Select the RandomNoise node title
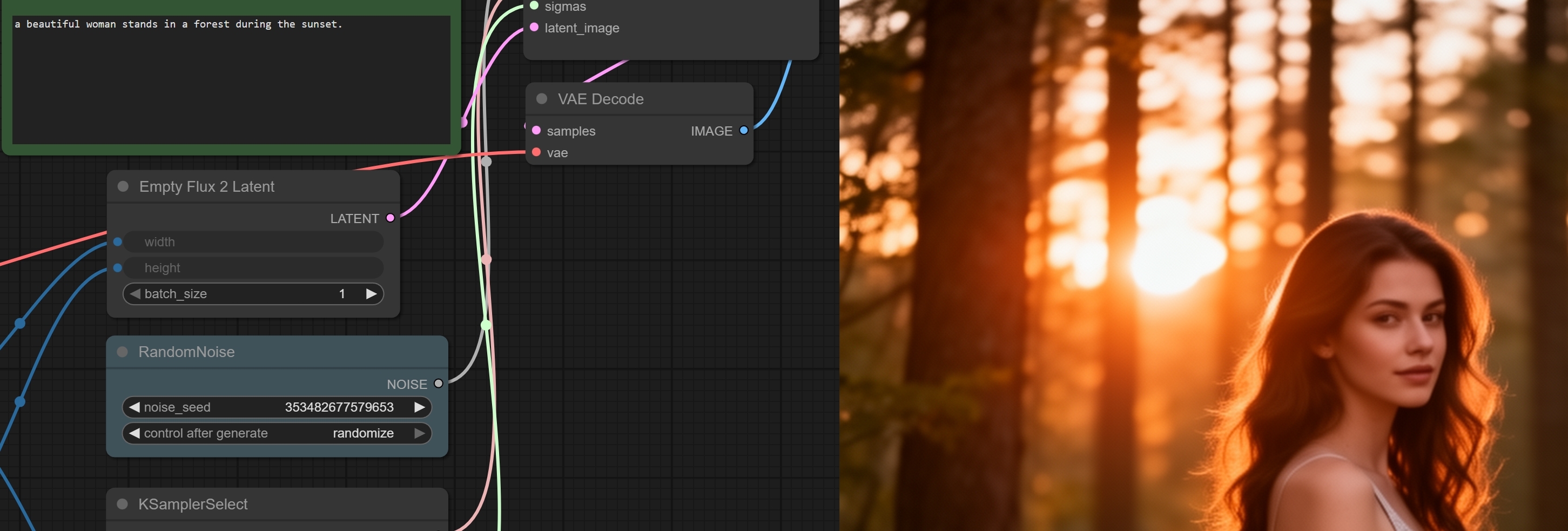 click(186, 352)
